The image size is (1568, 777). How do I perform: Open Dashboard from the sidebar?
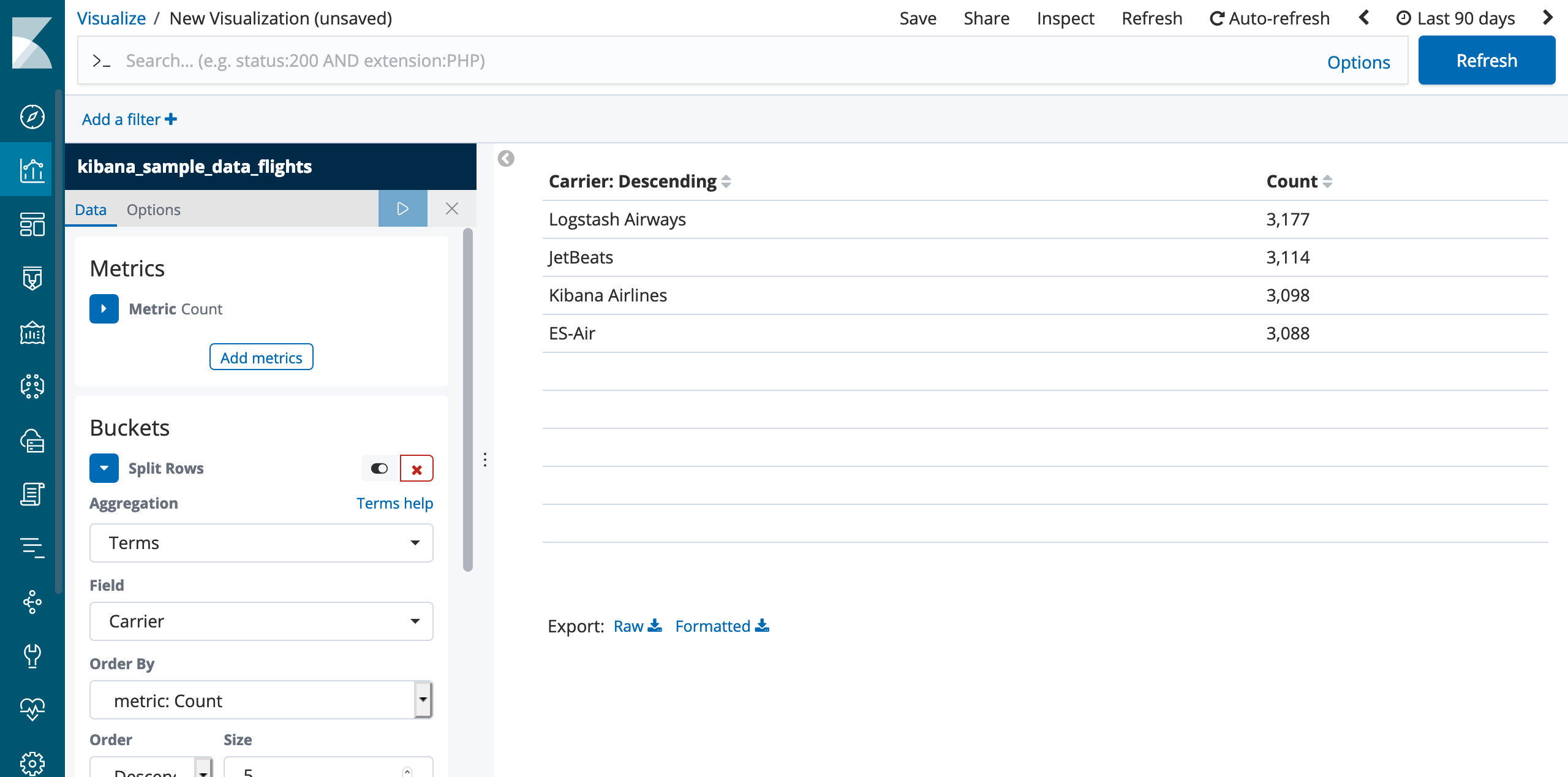coord(32,224)
